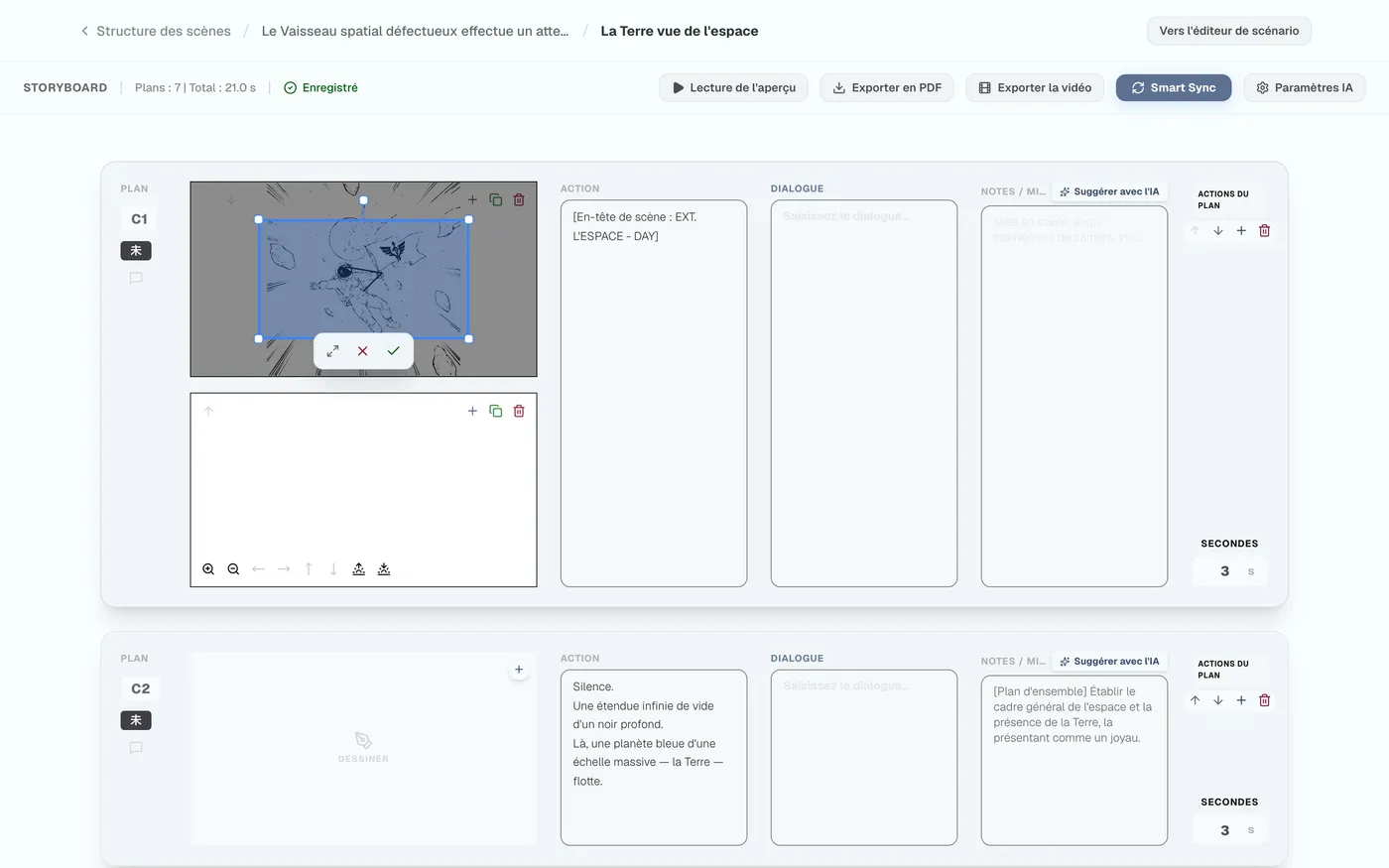Click the STORYBOARD heading

65,87
